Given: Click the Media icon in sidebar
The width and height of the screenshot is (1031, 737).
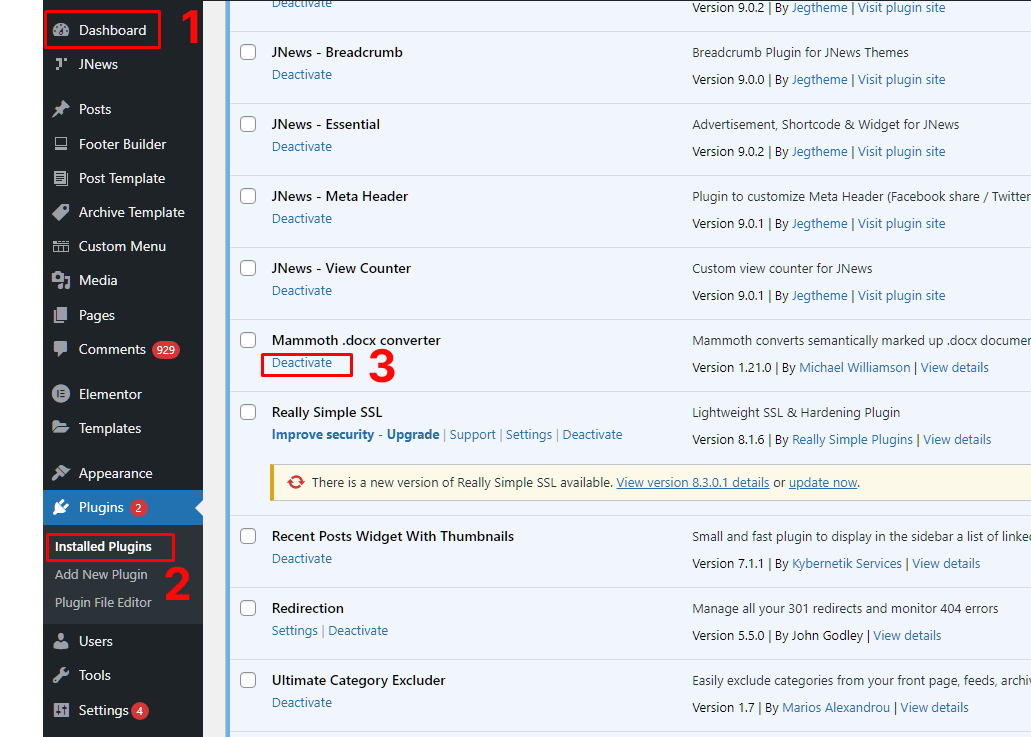Looking at the screenshot, I should tap(61, 280).
